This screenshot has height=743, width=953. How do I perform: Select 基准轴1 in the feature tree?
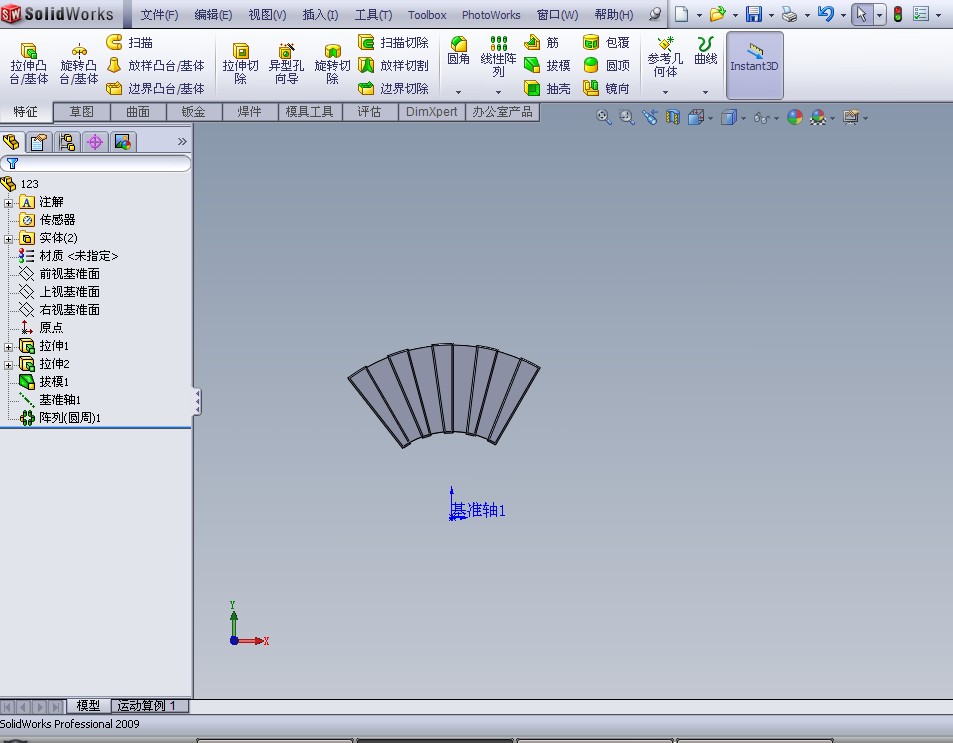tap(50, 399)
